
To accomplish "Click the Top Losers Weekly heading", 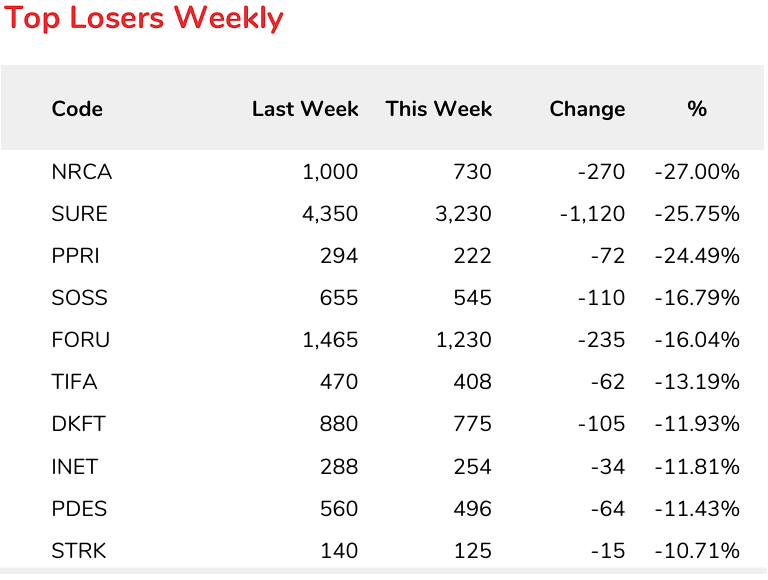I will tap(144, 18).
